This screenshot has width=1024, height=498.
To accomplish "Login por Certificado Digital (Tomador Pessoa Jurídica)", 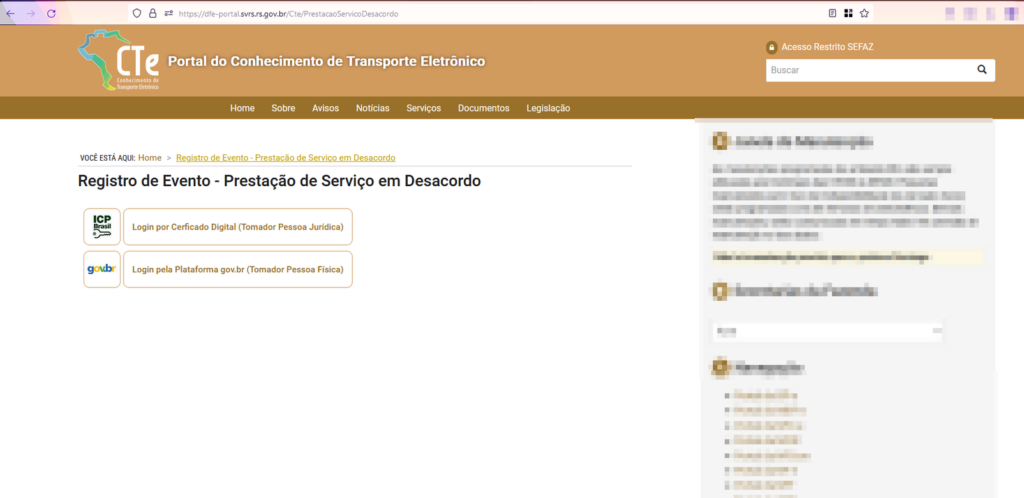I will [237, 227].
